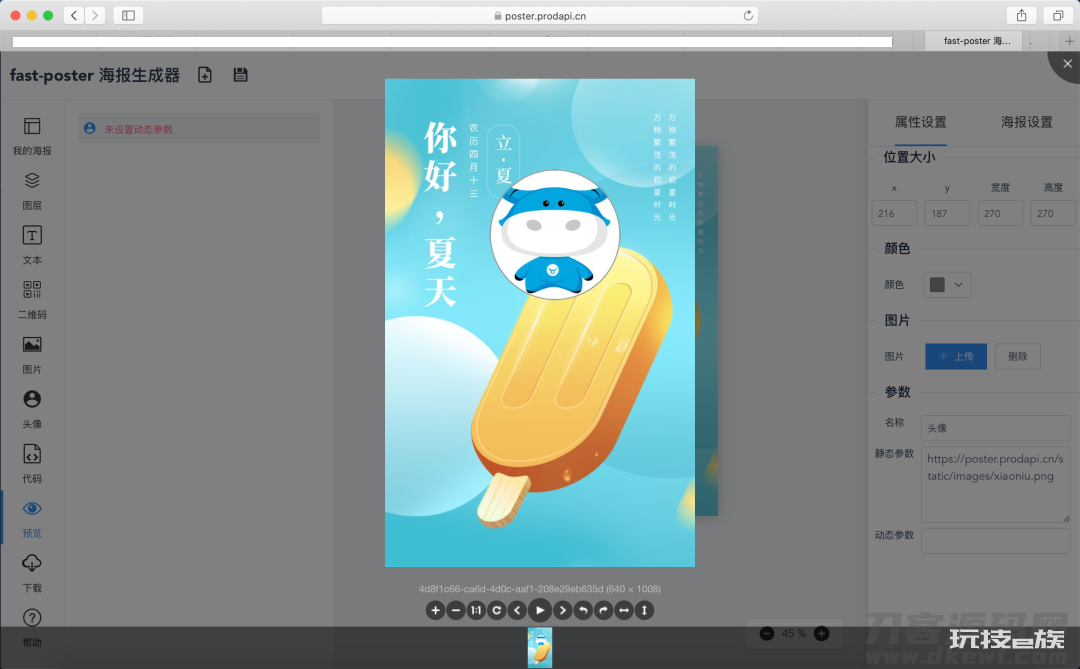This screenshot has height=669, width=1080.
Task: Click the x position field
Action: (x=894, y=213)
